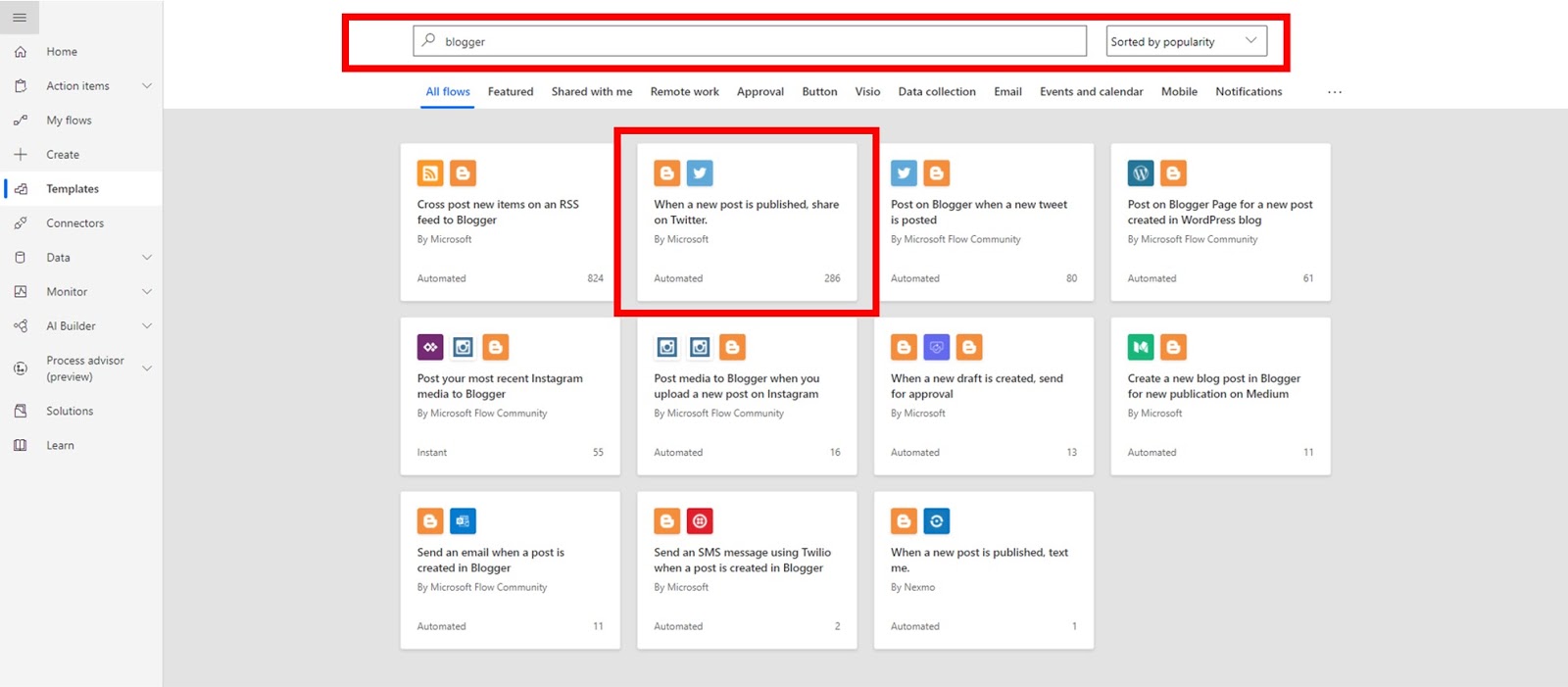The height and width of the screenshot is (687, 1568).
Task: Open the Visio tab
Action: (867, 92)
